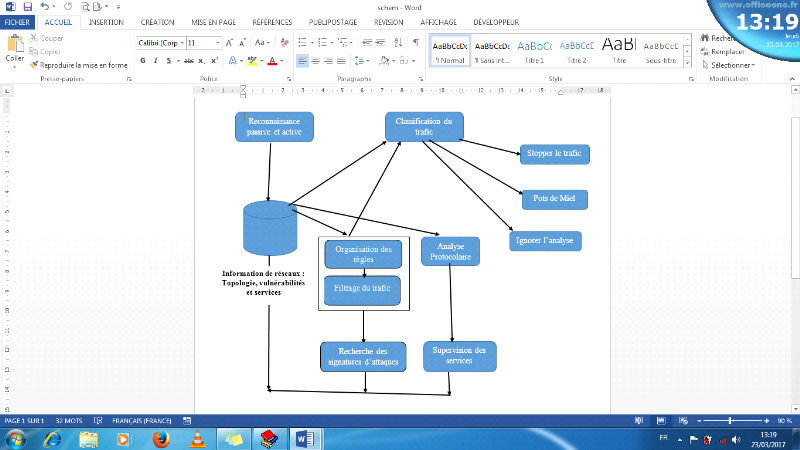Toggle bold formatting (G)

click(143, 61)
